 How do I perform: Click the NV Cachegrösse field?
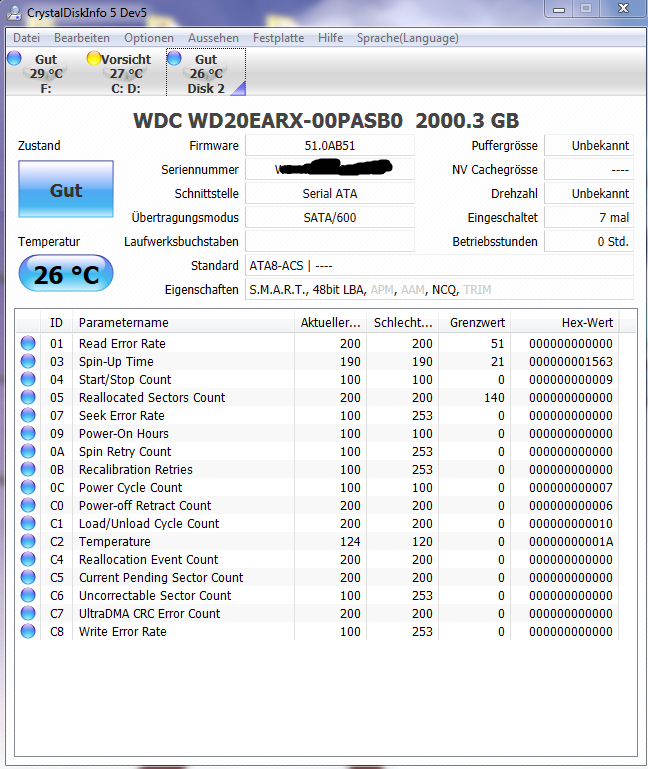[x=589, y=170]
